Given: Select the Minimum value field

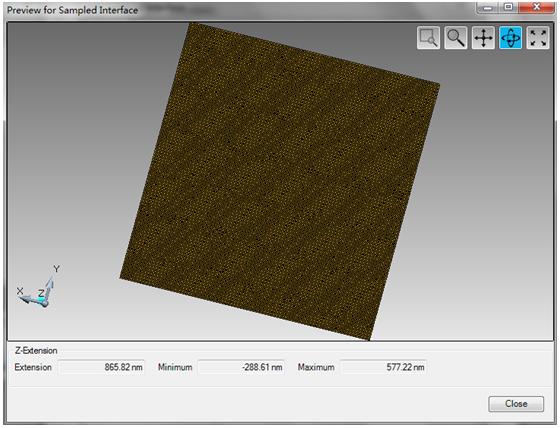Looking at the screenshot, I should 241,367.
